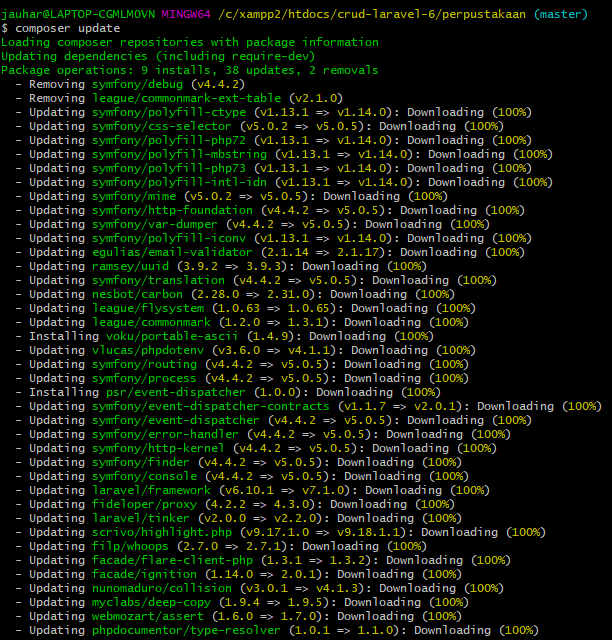Click package name 'symfony/polyfill-mbstring'
Screen dimensions: 612x640
(179, 154)
